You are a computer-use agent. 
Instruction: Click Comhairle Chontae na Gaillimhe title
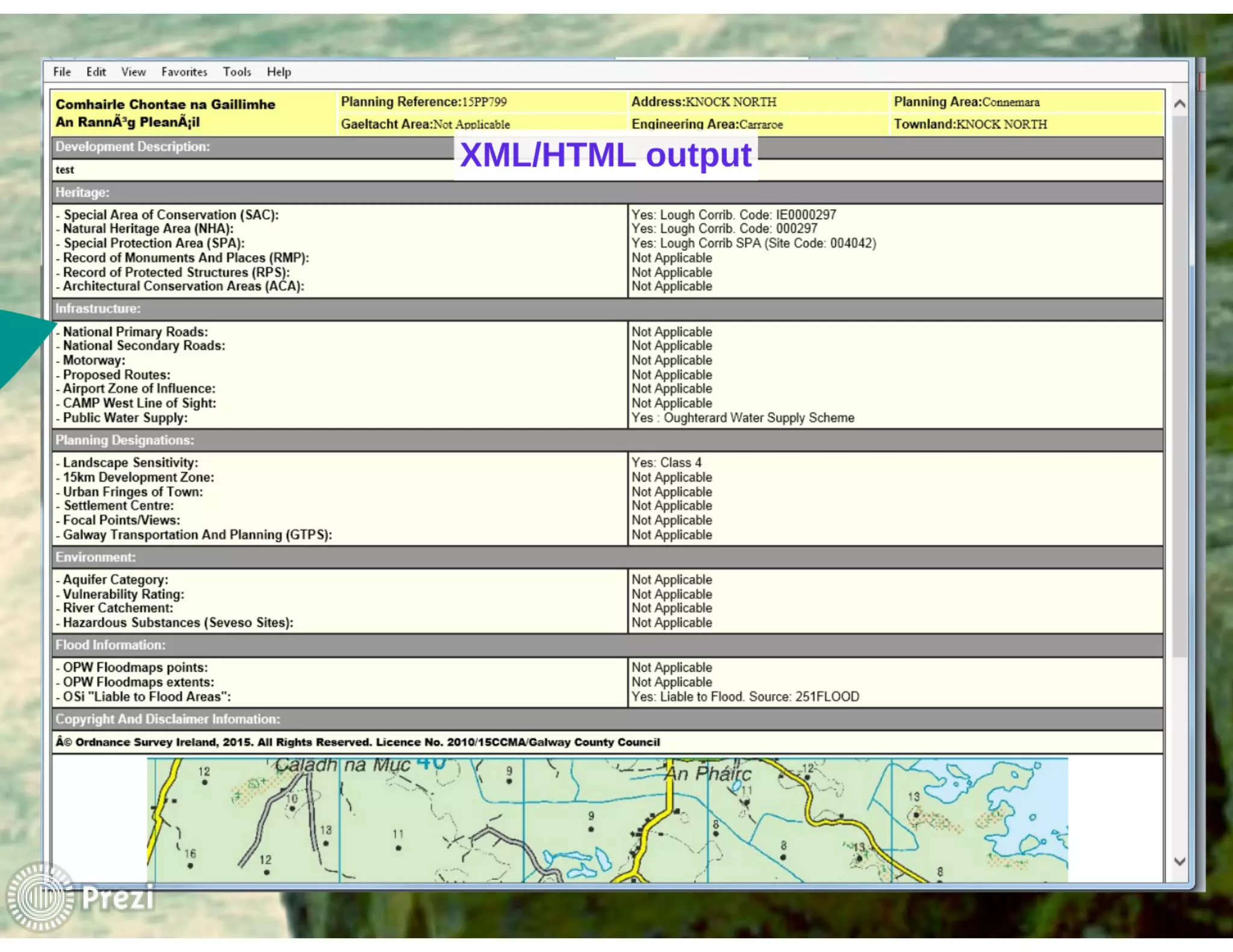[165, 104]
